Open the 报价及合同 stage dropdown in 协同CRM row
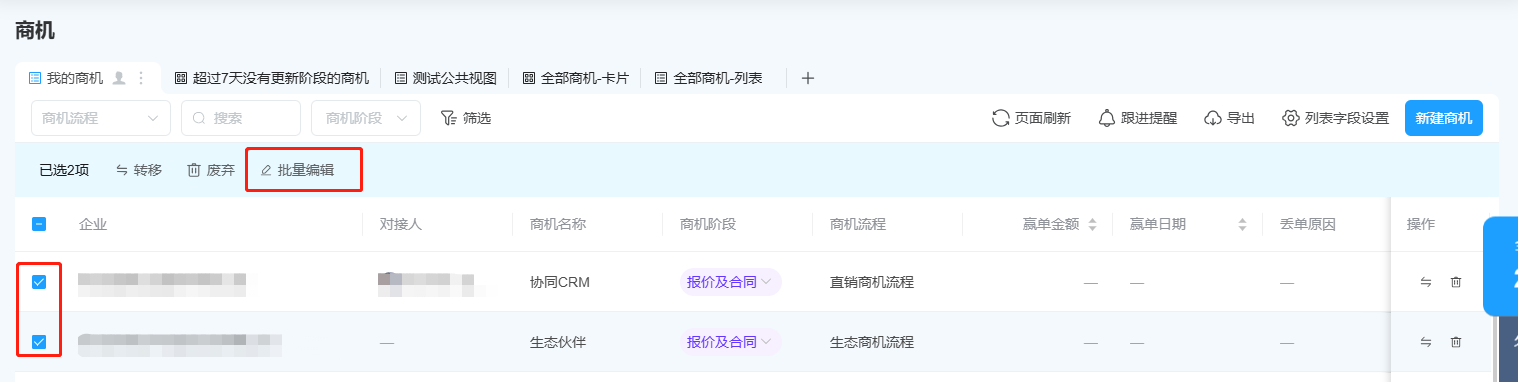 730,282
